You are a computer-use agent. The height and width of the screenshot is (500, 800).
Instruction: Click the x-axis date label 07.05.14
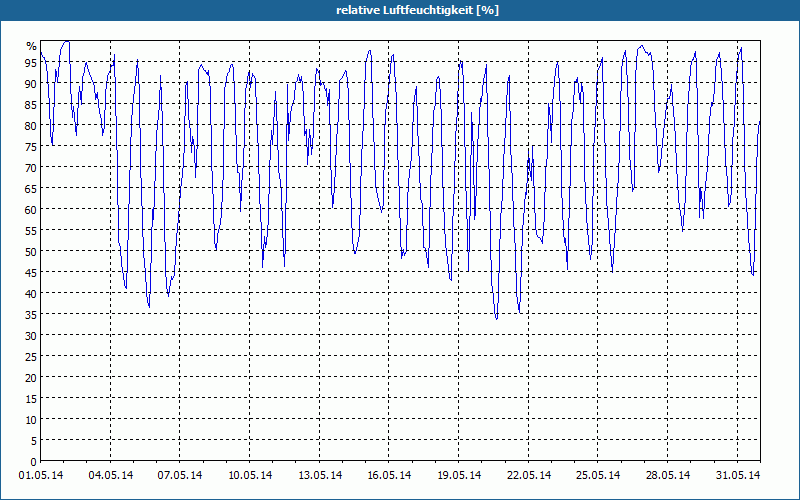click(x=180, y=475)
